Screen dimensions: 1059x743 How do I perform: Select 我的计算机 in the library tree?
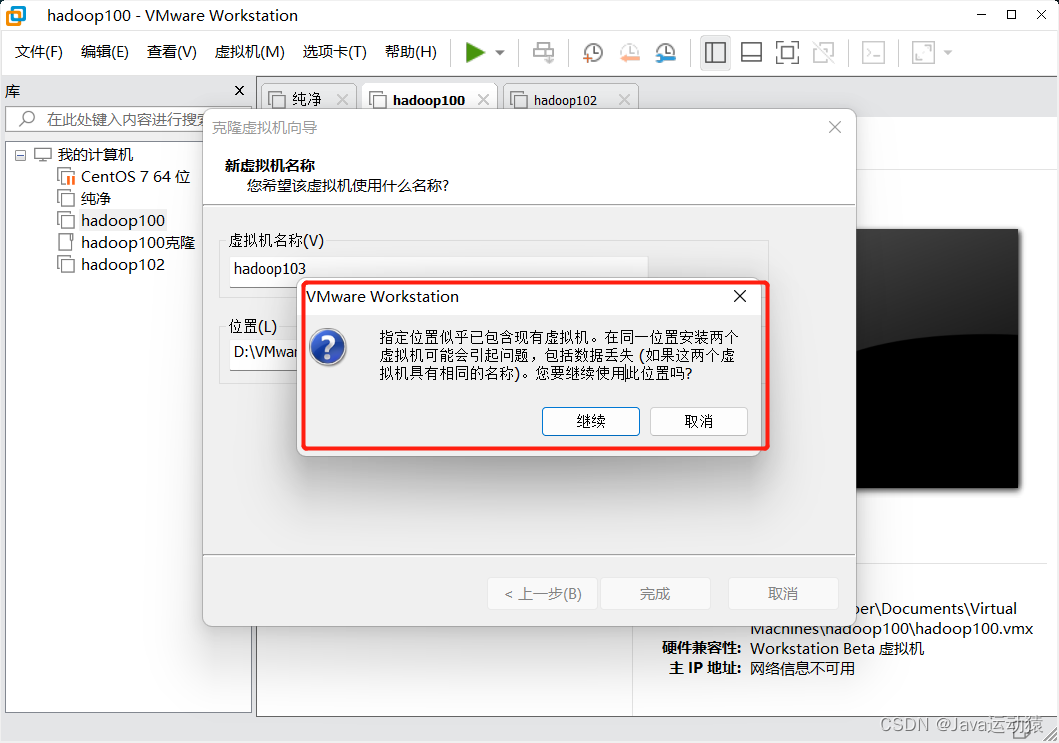(95, 155)
